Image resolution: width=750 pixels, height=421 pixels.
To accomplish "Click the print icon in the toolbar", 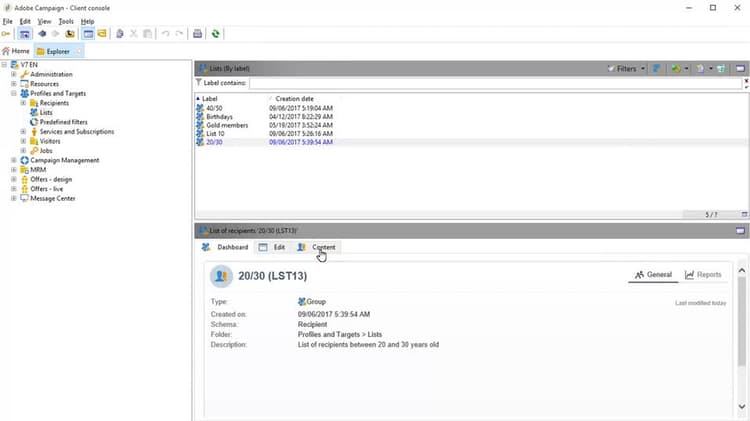I will pyautogui.click(x=197, y=34).
